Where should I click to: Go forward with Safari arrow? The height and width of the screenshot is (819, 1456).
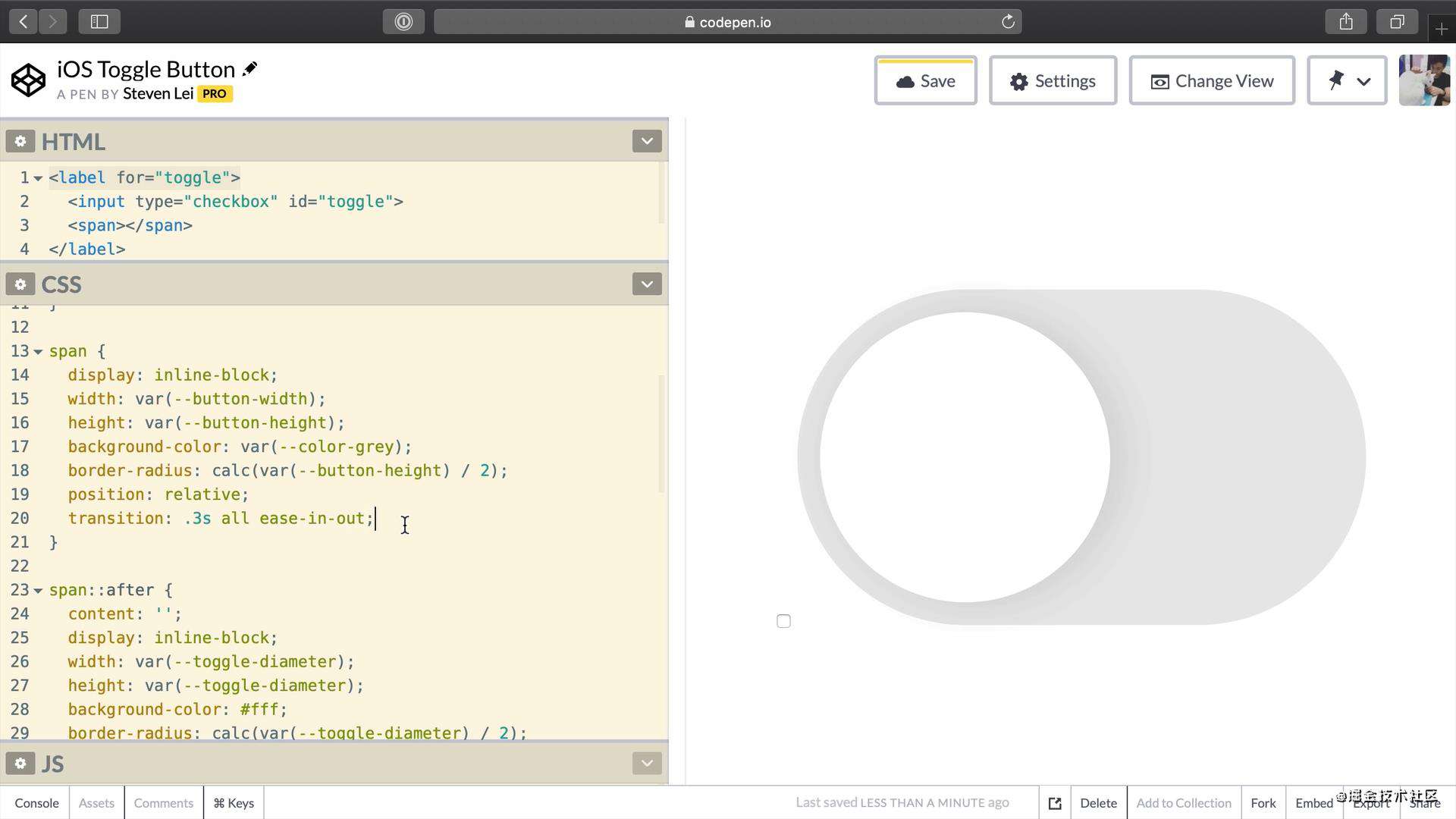[x=52, y=22]
